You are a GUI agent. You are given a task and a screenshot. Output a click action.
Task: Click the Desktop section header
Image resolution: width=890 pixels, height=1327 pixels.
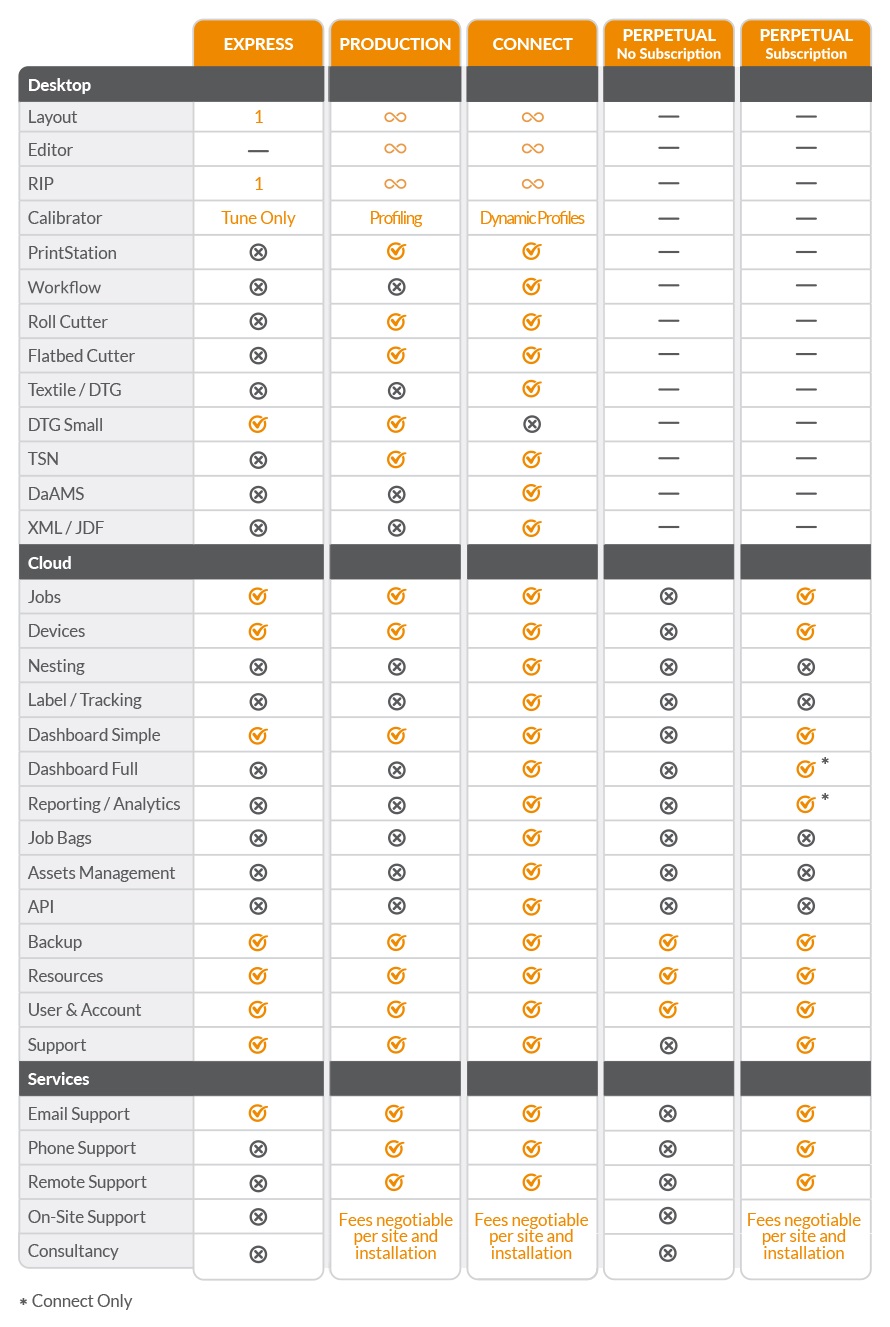point(60,85)
